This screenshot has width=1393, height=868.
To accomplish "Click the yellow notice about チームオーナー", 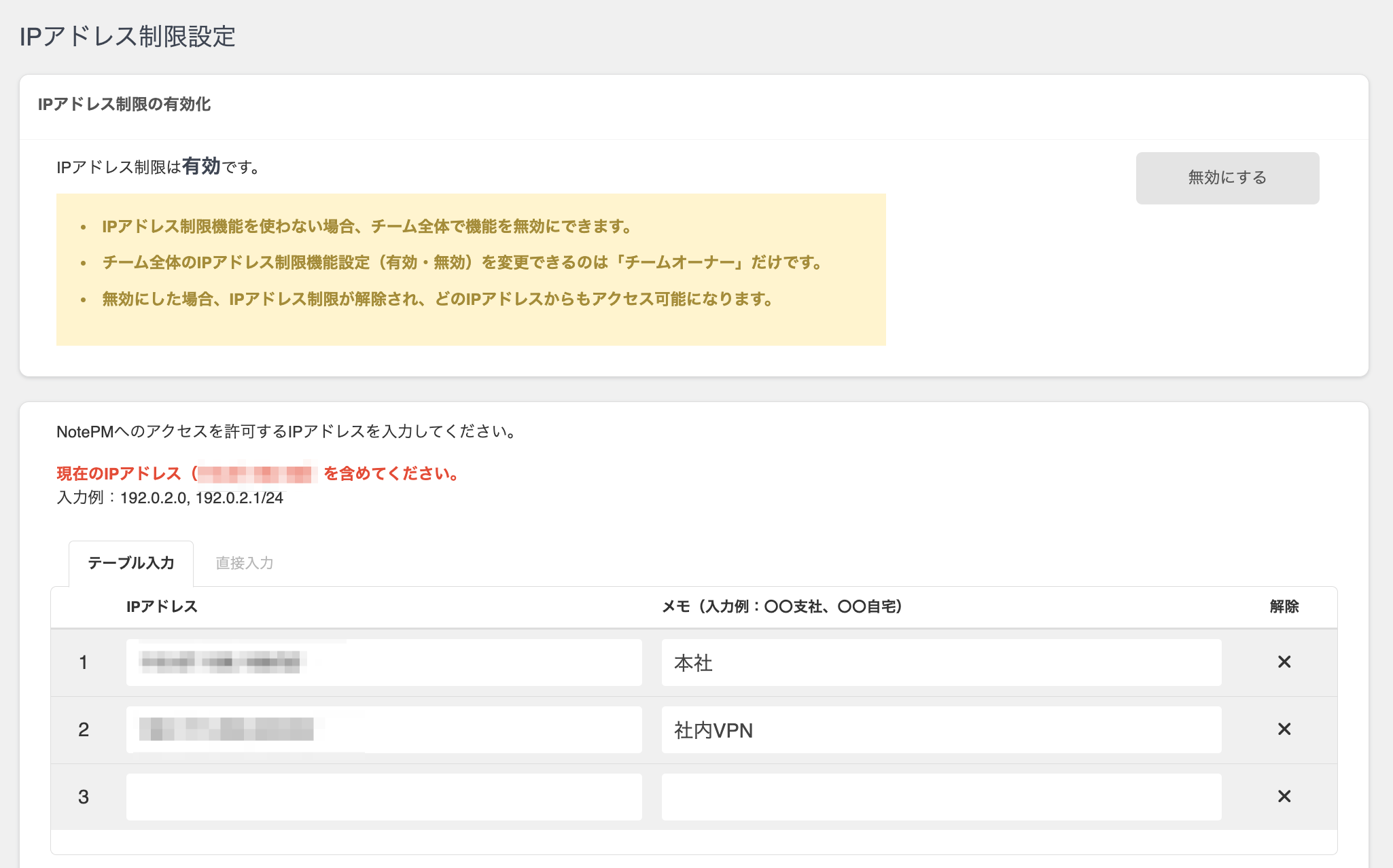I will click(462, 263).
